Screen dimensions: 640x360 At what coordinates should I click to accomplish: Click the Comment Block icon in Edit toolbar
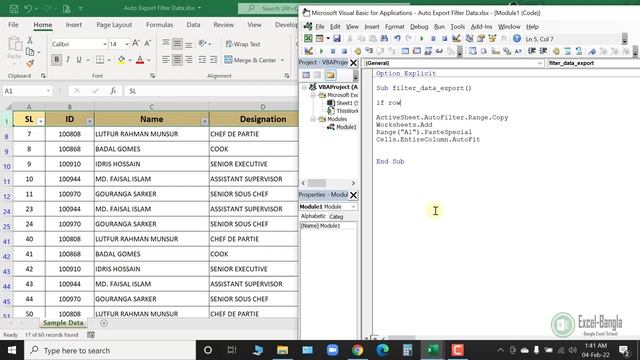[567, 51]
